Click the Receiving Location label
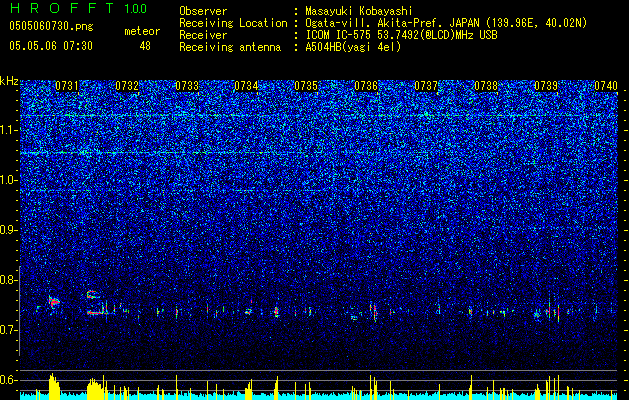This screenshot has height=400, width=629. click(x=233, y=23)
